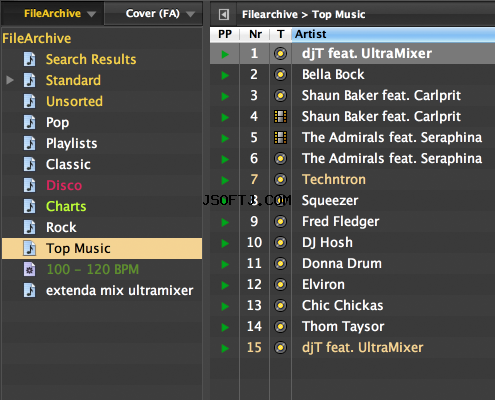Expand the Standard group
Image resolution: width=495 pixels, height=400 pixels.
tap(10, 80)
